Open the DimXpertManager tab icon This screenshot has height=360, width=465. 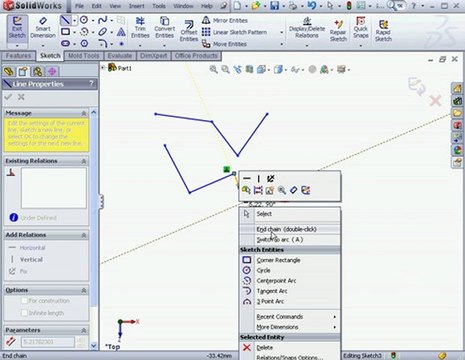(x=52, y=71)
